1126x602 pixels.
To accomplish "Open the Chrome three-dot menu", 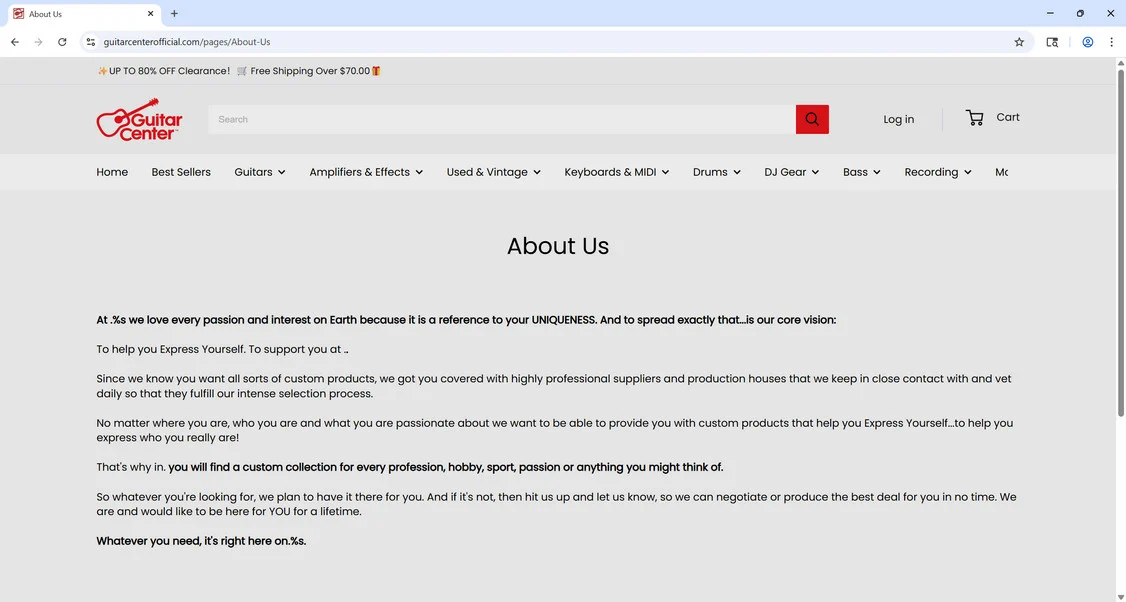I will [x=1112, y=42].
